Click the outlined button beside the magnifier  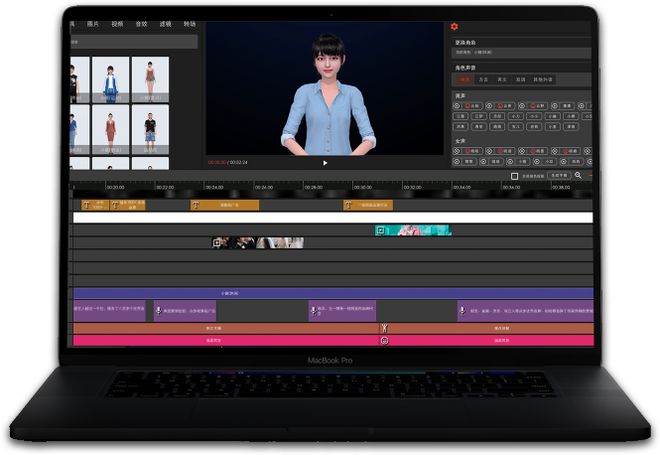(x=559, y=175)
